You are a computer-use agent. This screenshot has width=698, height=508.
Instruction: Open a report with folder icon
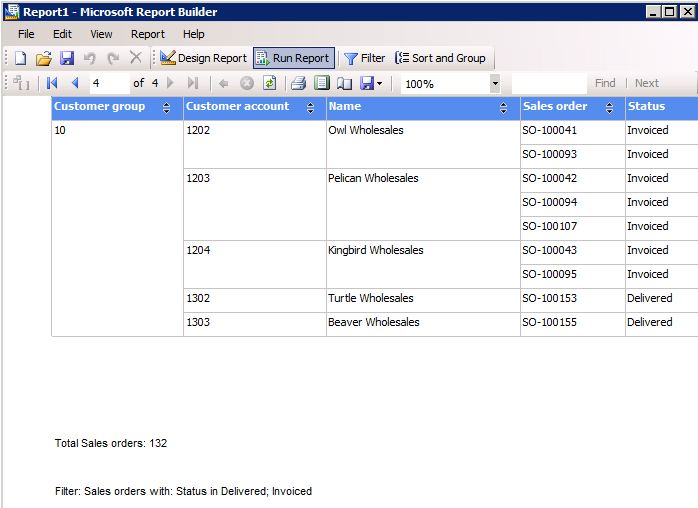[x=44, y=58]
